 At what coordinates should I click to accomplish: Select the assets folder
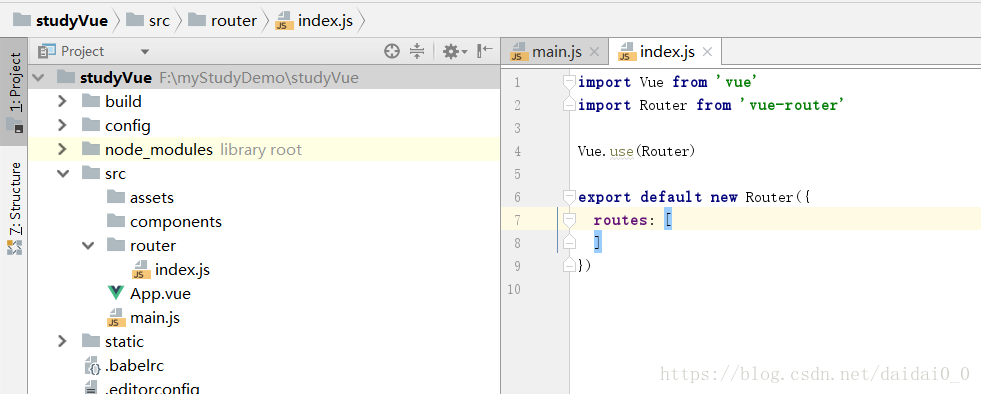pyautogui.click(x=151, y=198)
